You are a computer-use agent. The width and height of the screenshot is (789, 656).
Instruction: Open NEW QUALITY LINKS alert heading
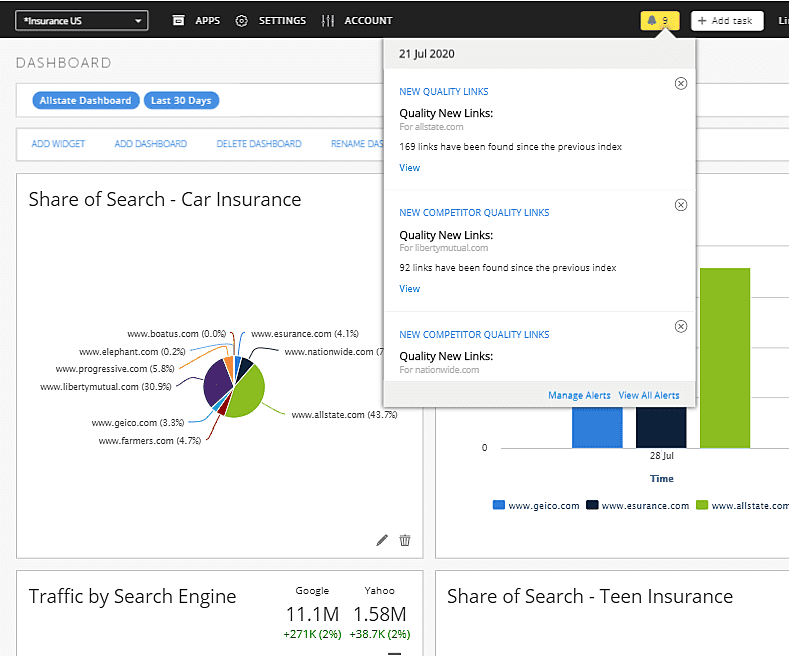[x=444, y=92]
